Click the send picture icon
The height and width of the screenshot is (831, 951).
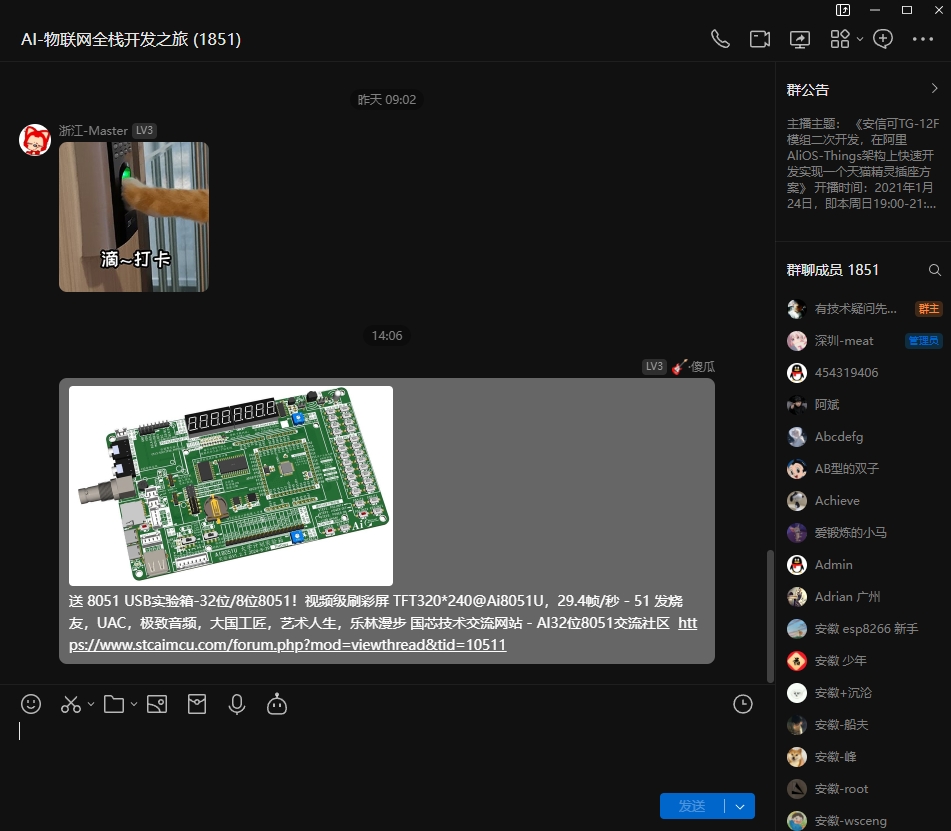(x=156, y=704)
